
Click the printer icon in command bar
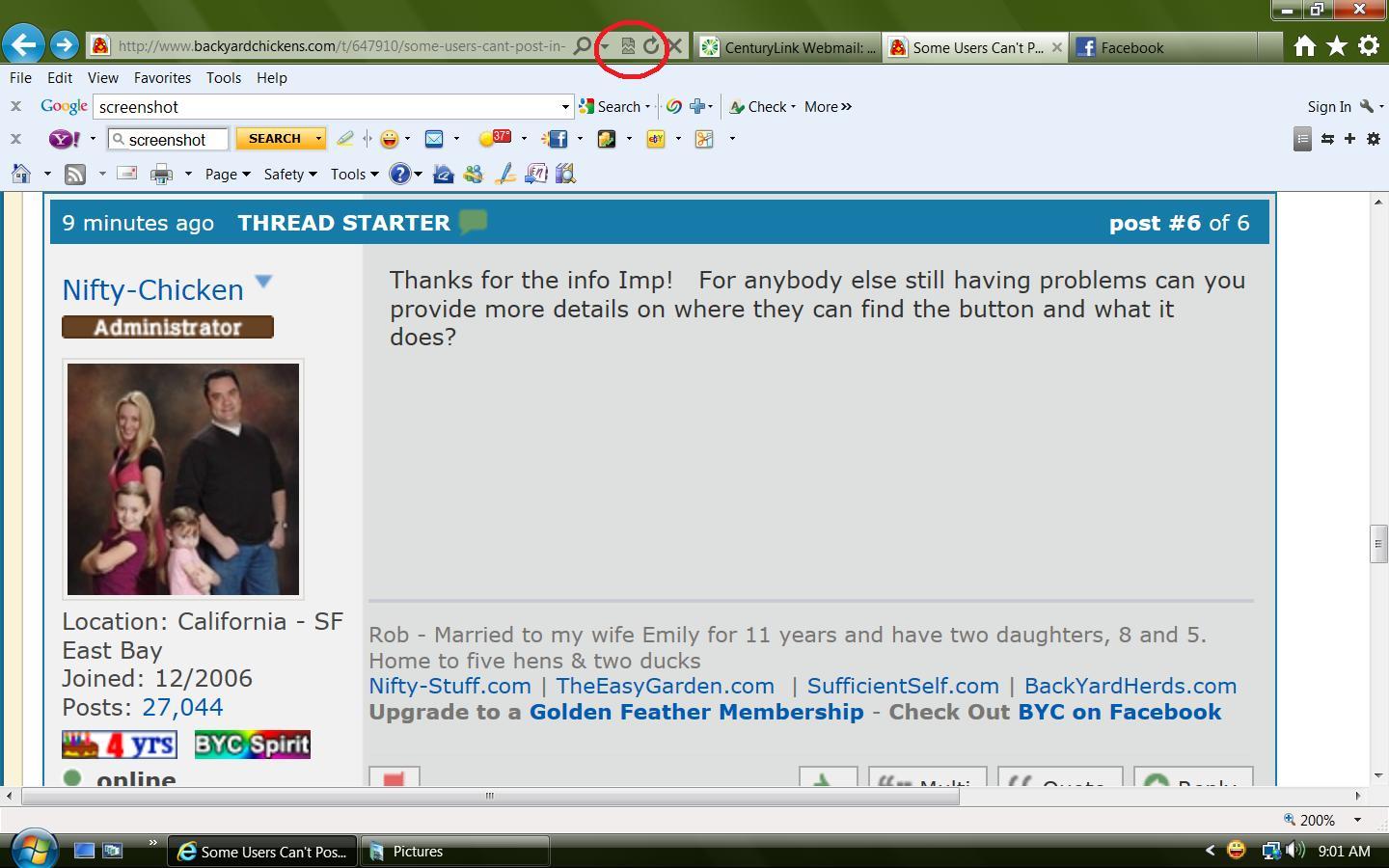161,174
